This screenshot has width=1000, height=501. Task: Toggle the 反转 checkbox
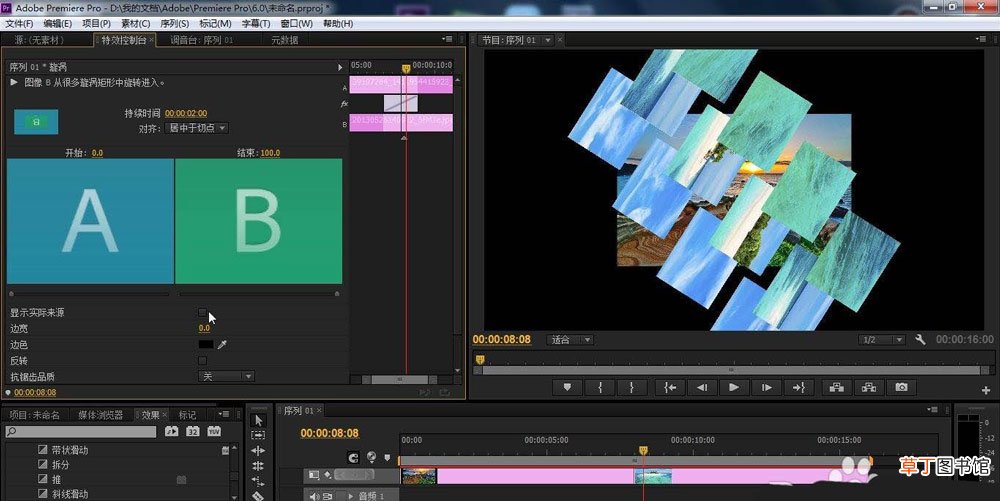click(203, 361)
